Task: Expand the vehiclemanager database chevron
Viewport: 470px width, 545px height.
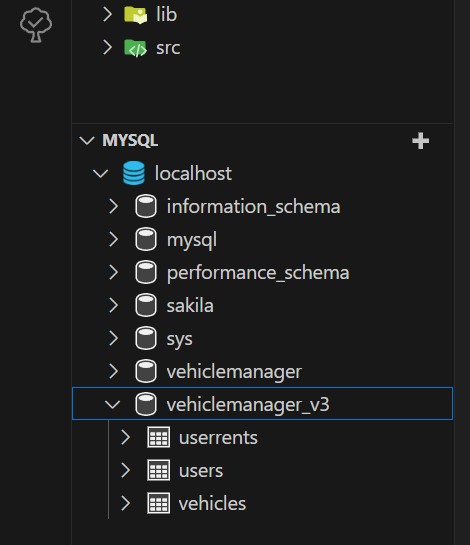Action: (114, 371)
